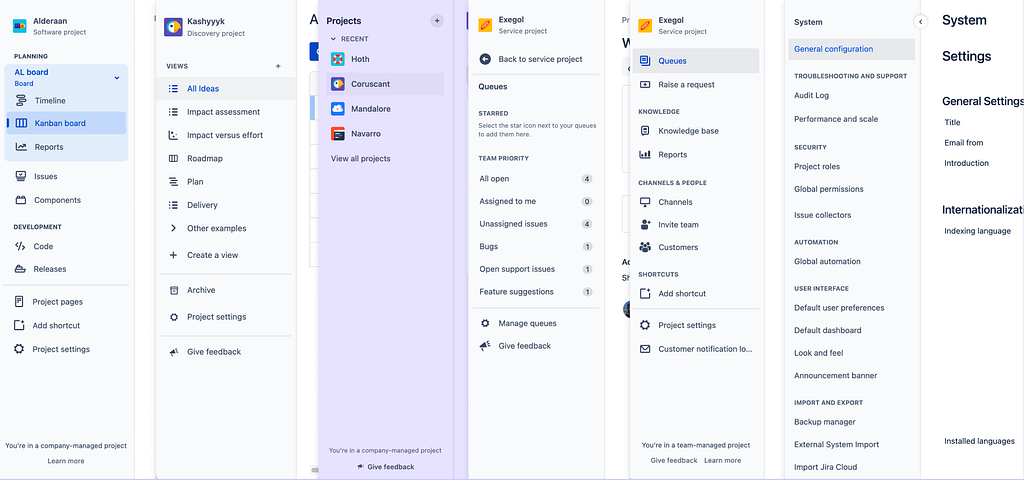The height and width of the screenshot is (480, 1024).
Task: Open the Mandalore project
Action: click(x=370, y=108)
